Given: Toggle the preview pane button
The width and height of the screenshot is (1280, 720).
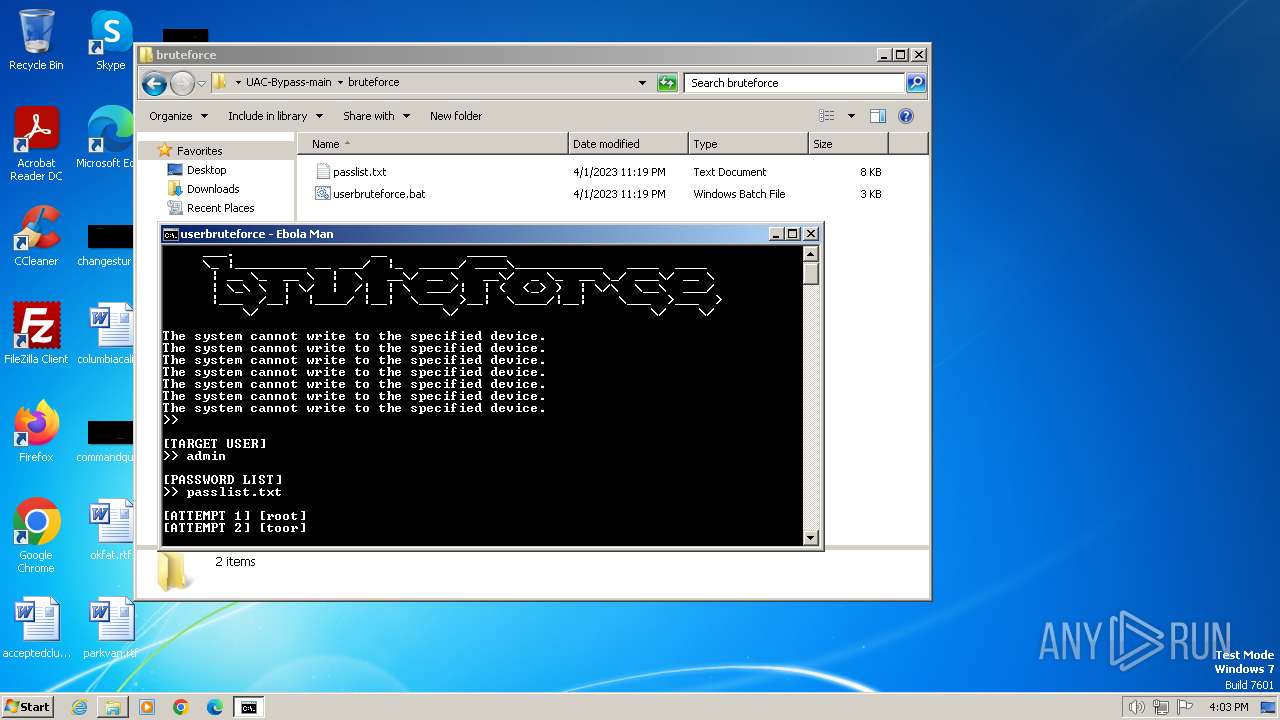Looking at the screenshot, I should click(x=877, y=116).
